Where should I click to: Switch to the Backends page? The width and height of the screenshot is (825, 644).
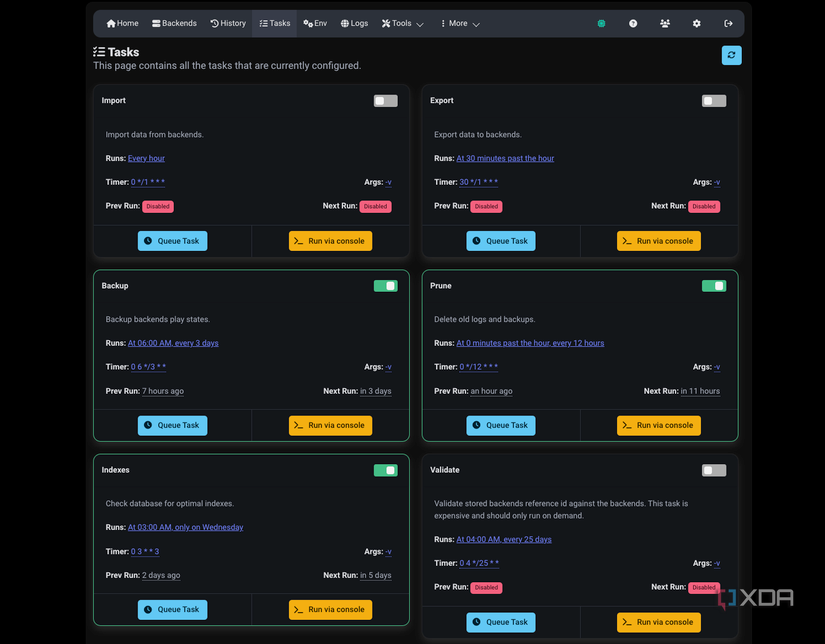click(x=176, y=22)
